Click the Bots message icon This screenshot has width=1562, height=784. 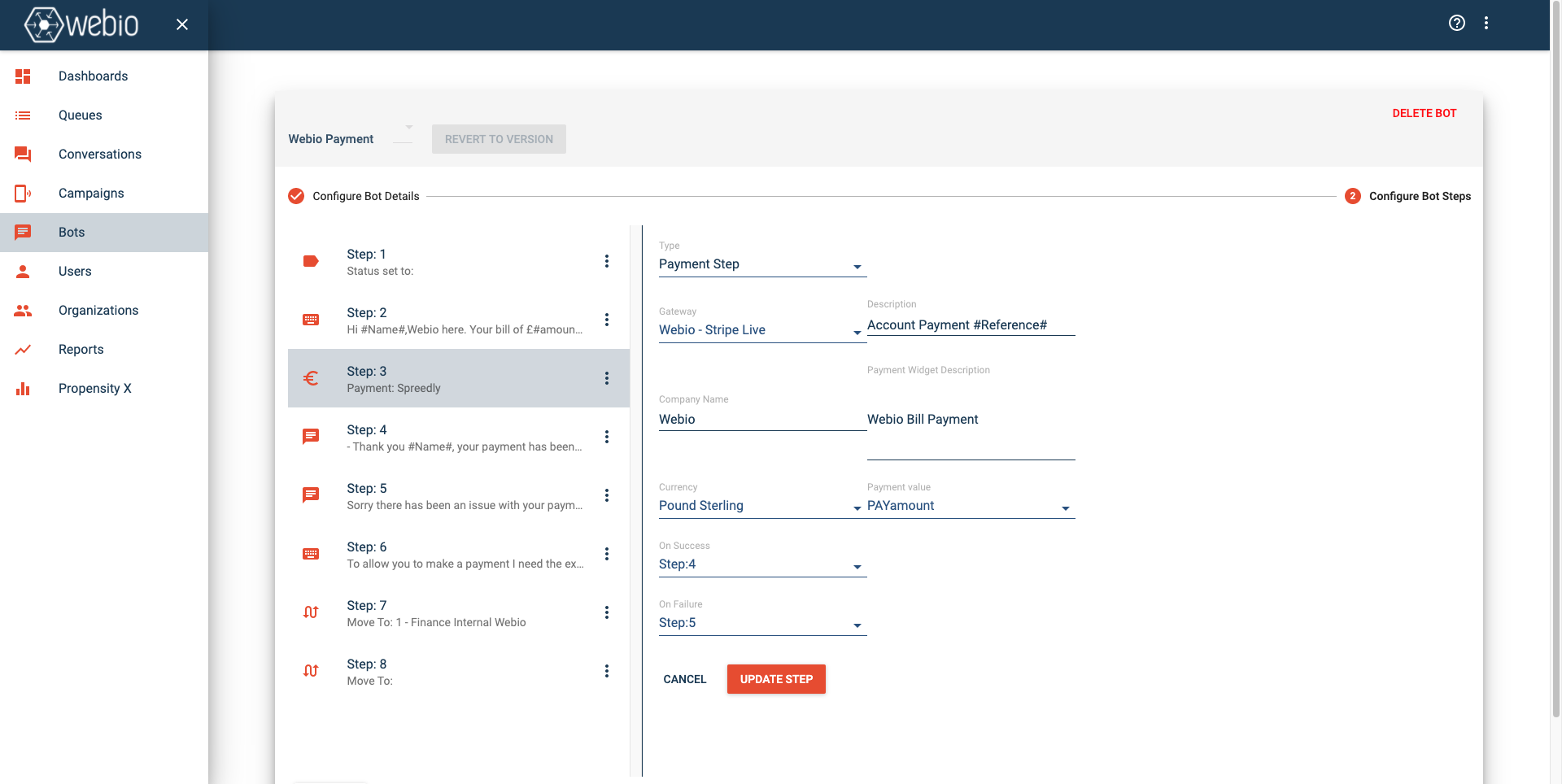click(23, 233)
